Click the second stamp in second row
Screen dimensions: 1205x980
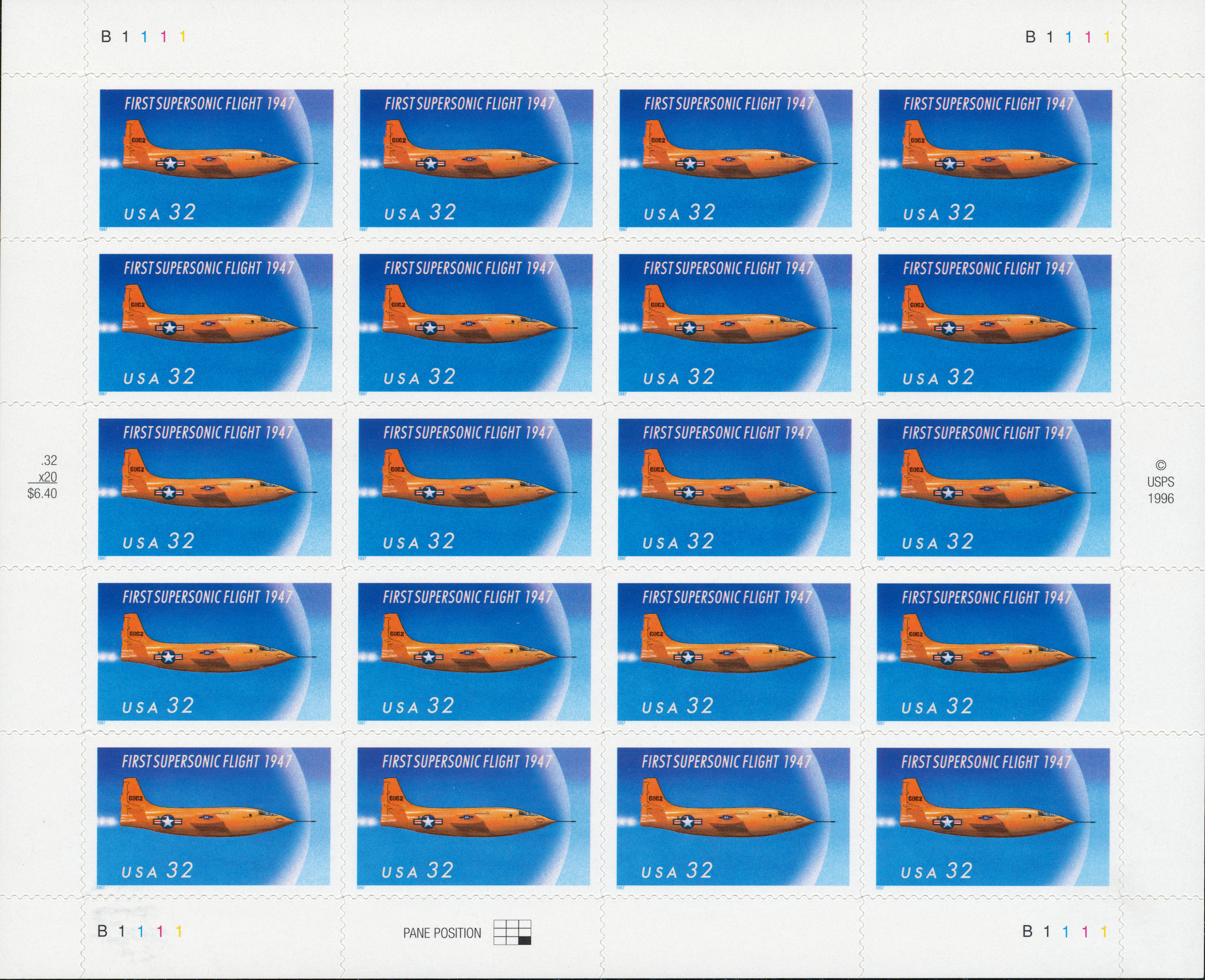(475, 323)
